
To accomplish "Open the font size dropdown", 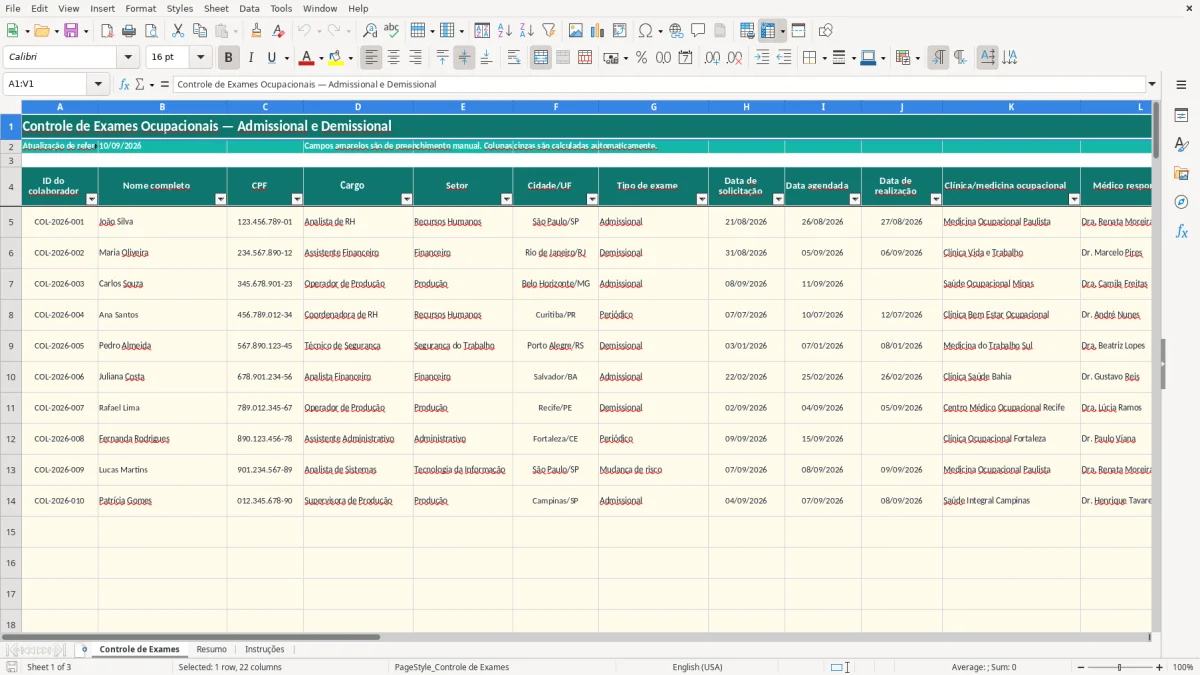I will click(x=200, y=58).
